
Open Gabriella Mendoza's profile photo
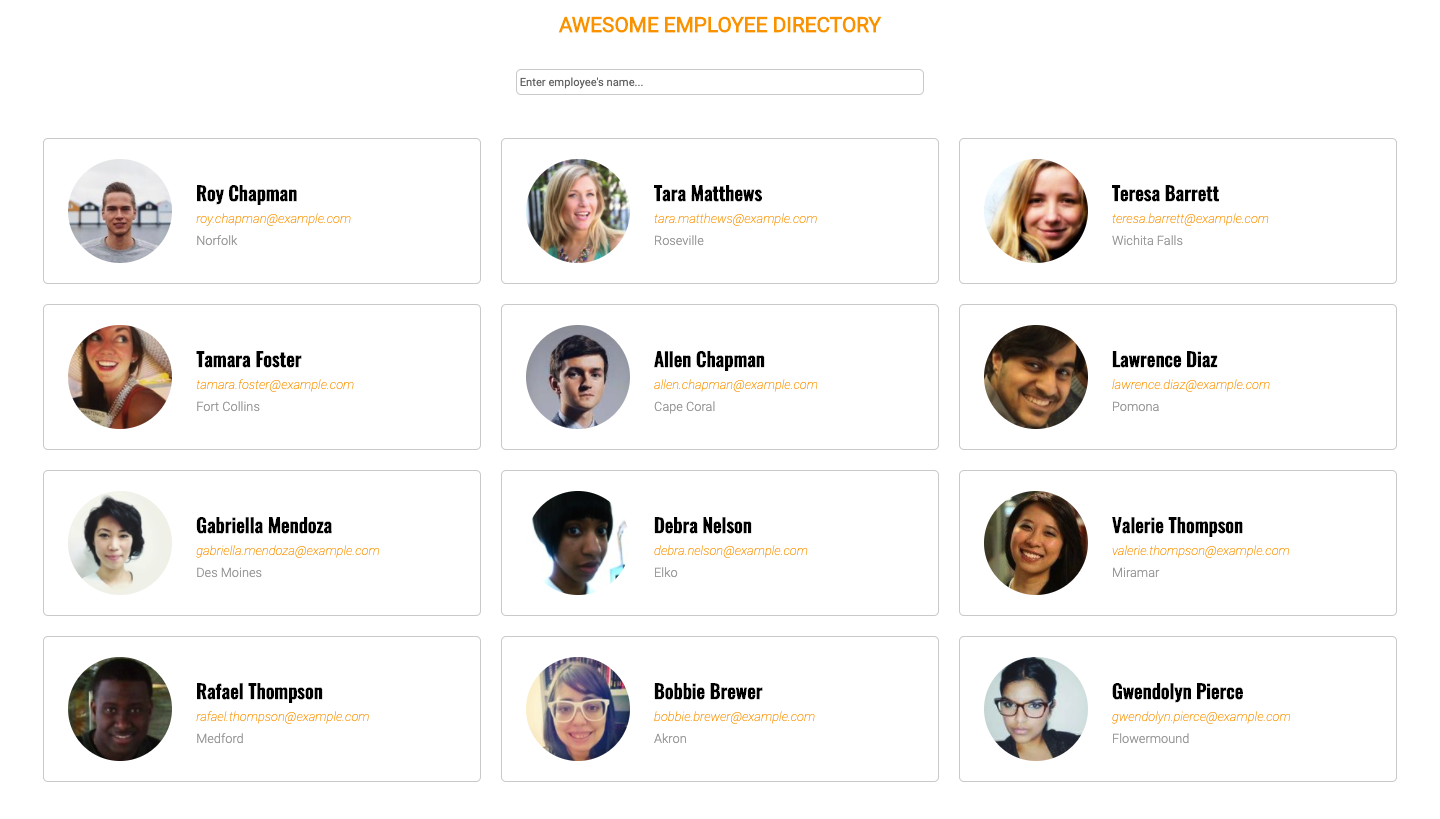pos(120,543)
